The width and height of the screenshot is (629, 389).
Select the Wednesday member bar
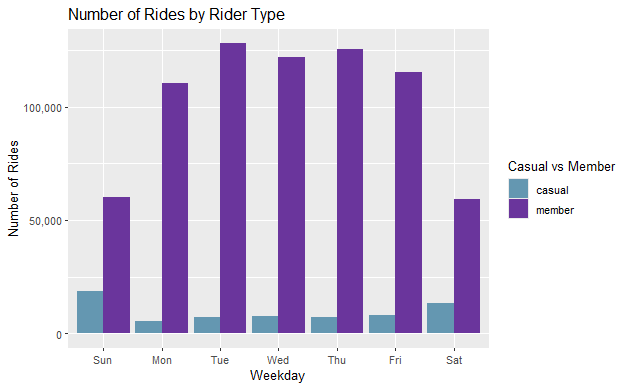point(291,195)
